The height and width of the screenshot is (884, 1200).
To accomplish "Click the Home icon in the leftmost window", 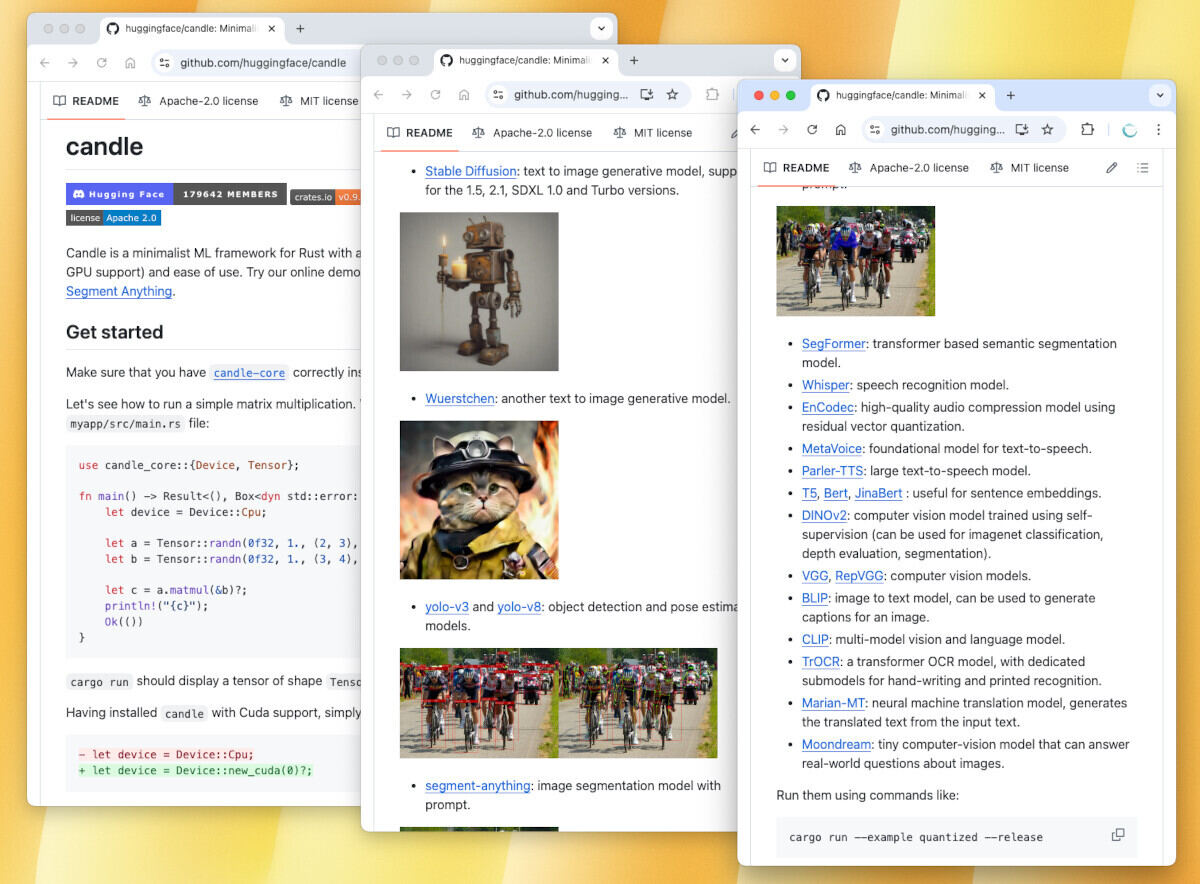I will click(x=130, y=63).
